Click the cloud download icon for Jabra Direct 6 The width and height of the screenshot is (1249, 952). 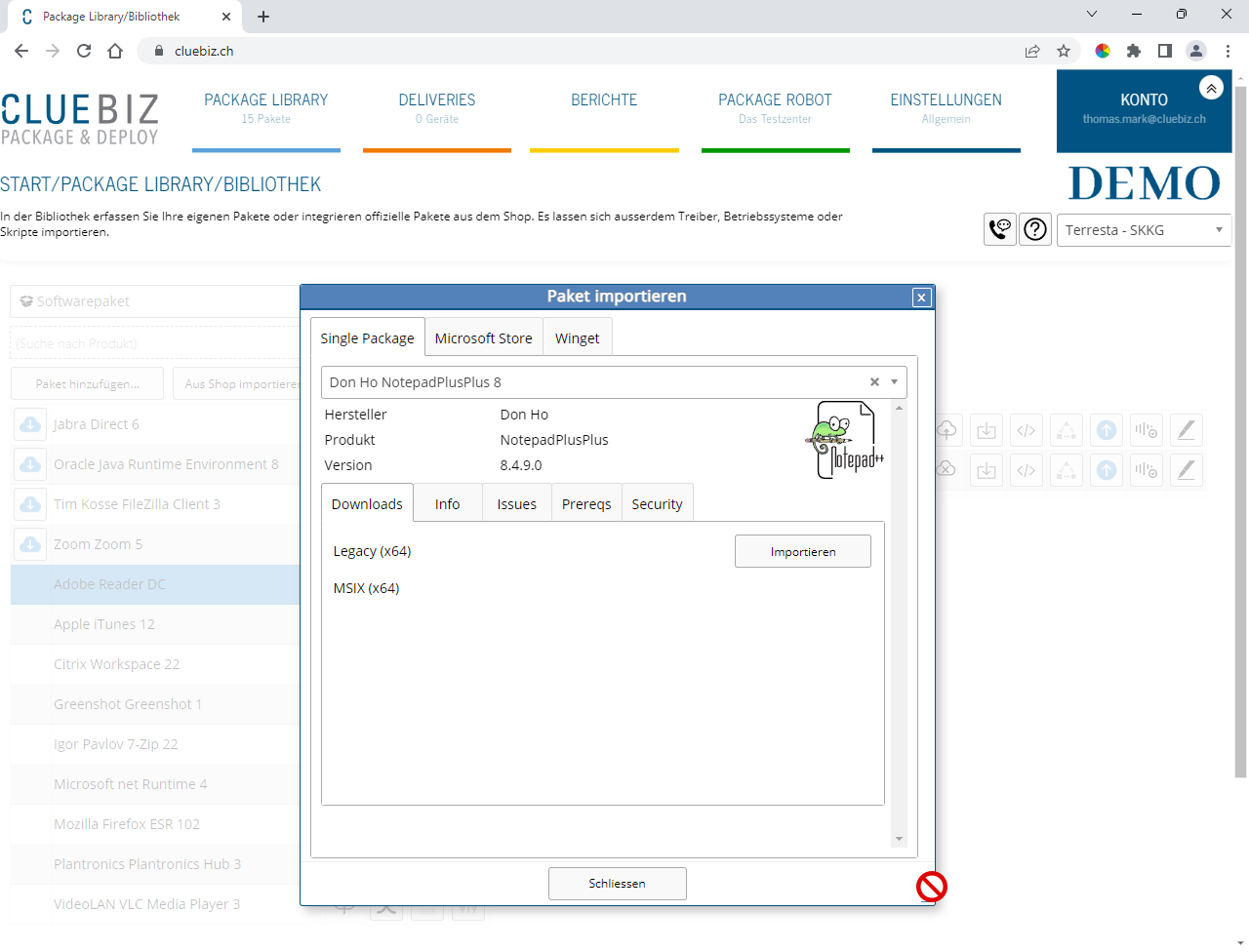click(x=31, y=424)
